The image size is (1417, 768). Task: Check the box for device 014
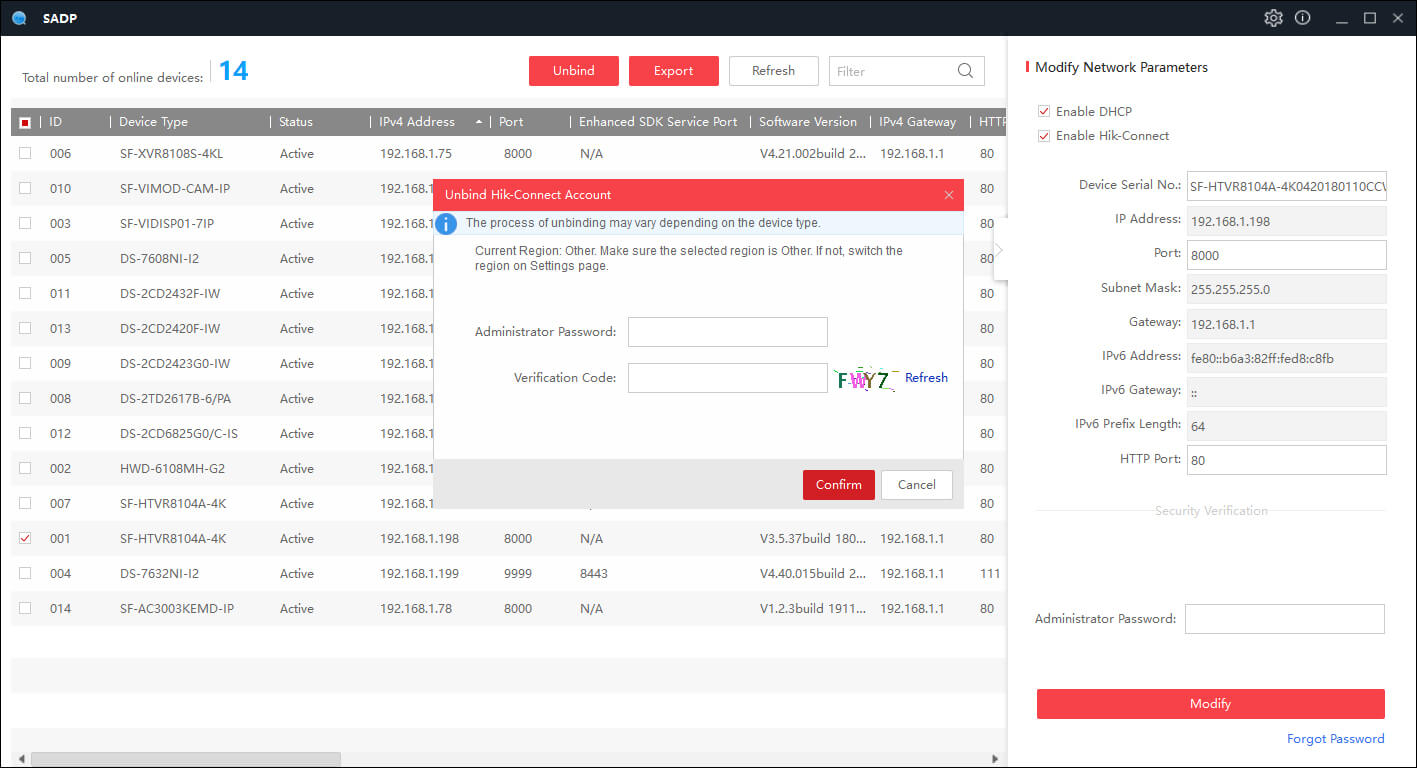tap(25, 609)
